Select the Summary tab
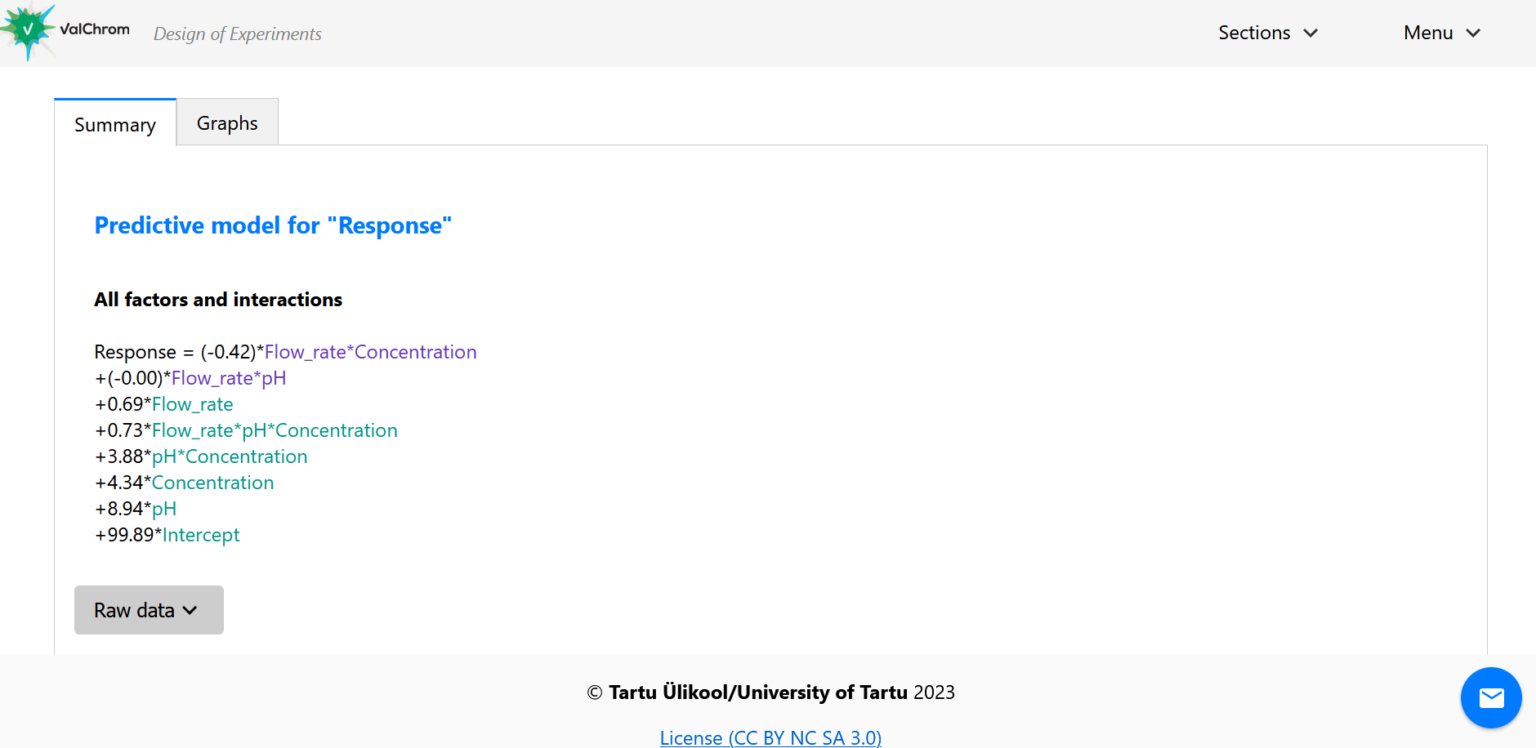 [114, 124]
